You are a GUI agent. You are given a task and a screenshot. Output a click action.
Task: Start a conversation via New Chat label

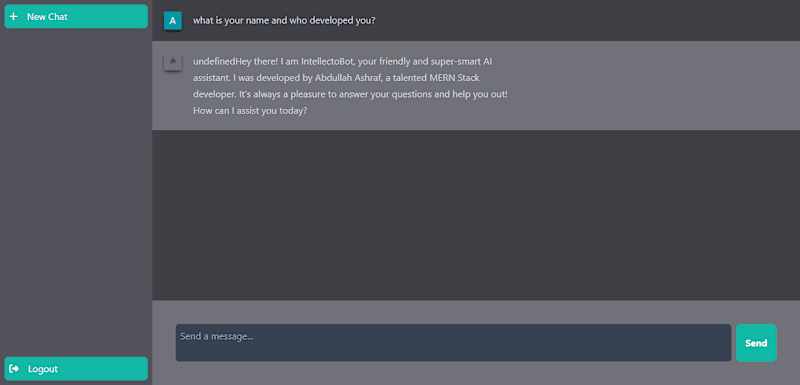[x=47, y=16]
